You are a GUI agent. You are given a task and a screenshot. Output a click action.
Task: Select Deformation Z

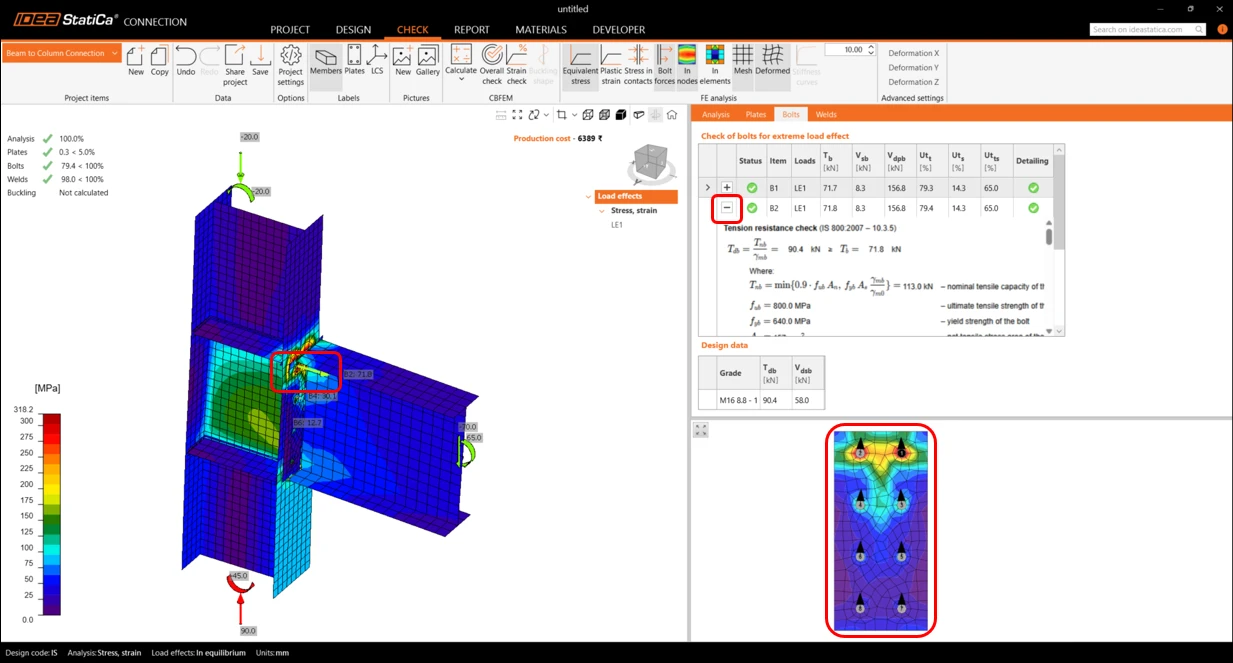tap(913, 82)
